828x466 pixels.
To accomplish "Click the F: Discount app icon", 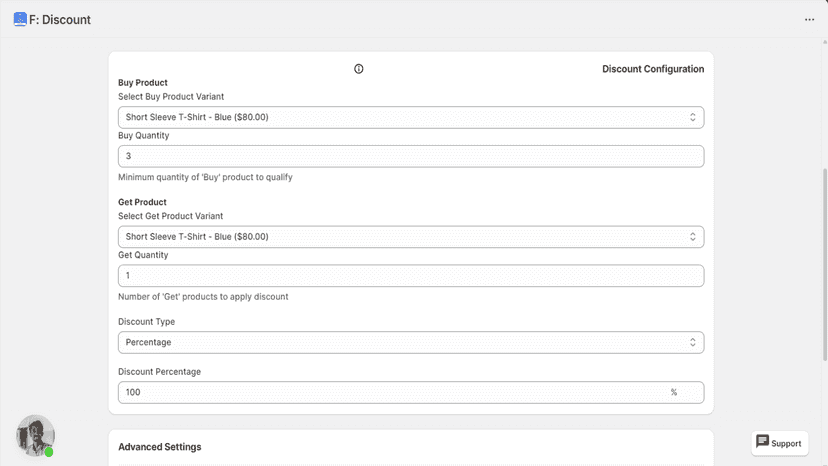I will click(20, 20).
